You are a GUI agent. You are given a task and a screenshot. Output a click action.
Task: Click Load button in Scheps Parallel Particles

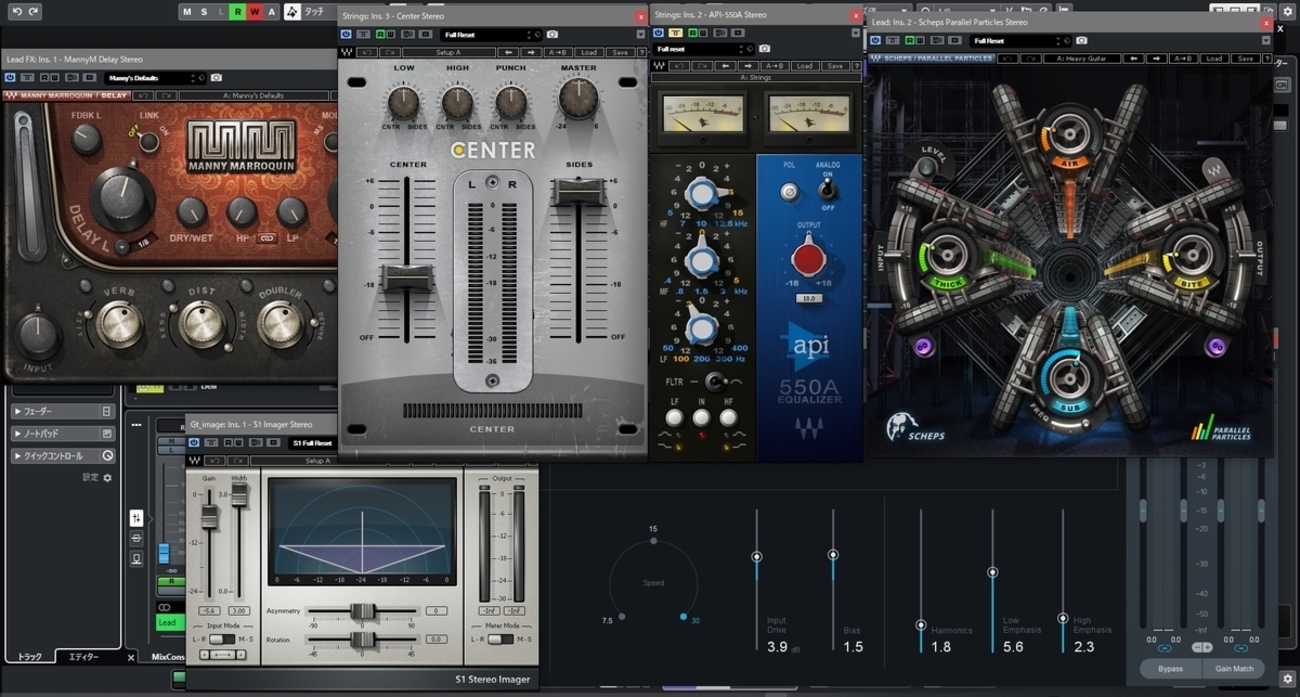[1214, 59]
